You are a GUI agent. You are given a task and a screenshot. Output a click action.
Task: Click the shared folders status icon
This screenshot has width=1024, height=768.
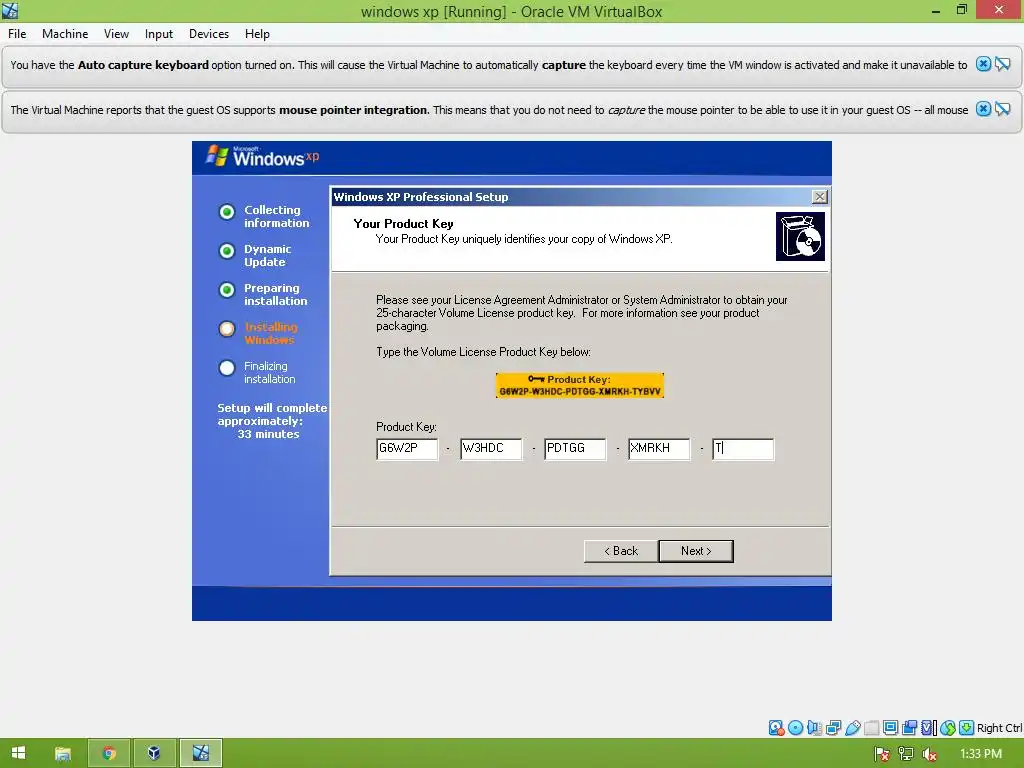pyautogui.click(x=872, y=728)
